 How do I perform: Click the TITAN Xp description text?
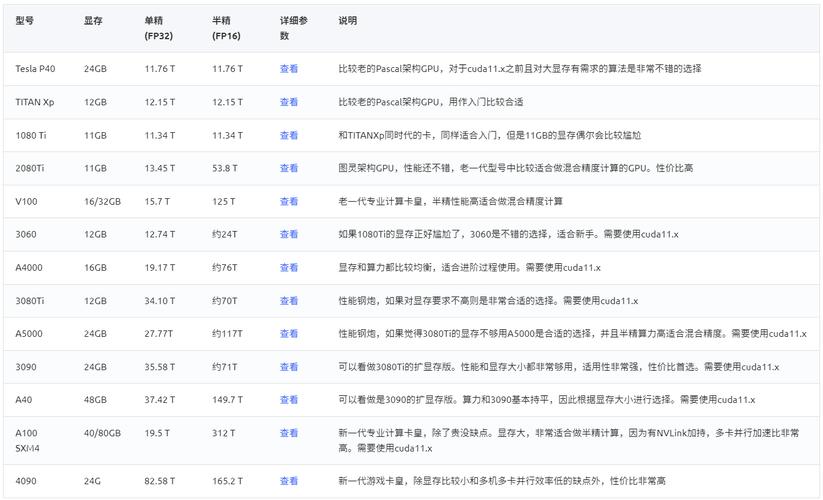click(431, 102)
